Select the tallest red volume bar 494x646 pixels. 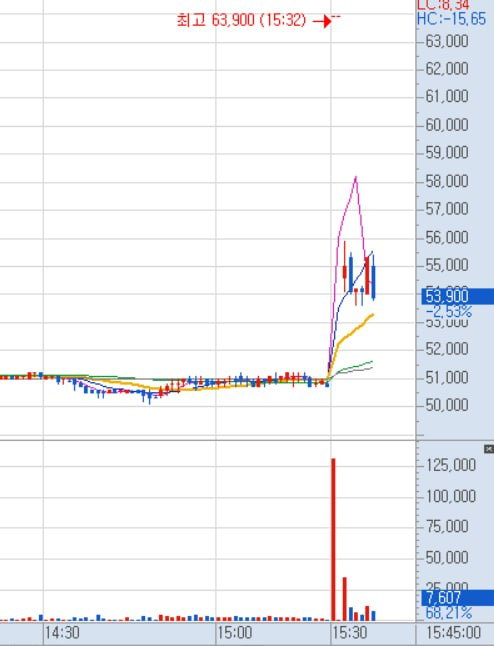tap(333, 539)
